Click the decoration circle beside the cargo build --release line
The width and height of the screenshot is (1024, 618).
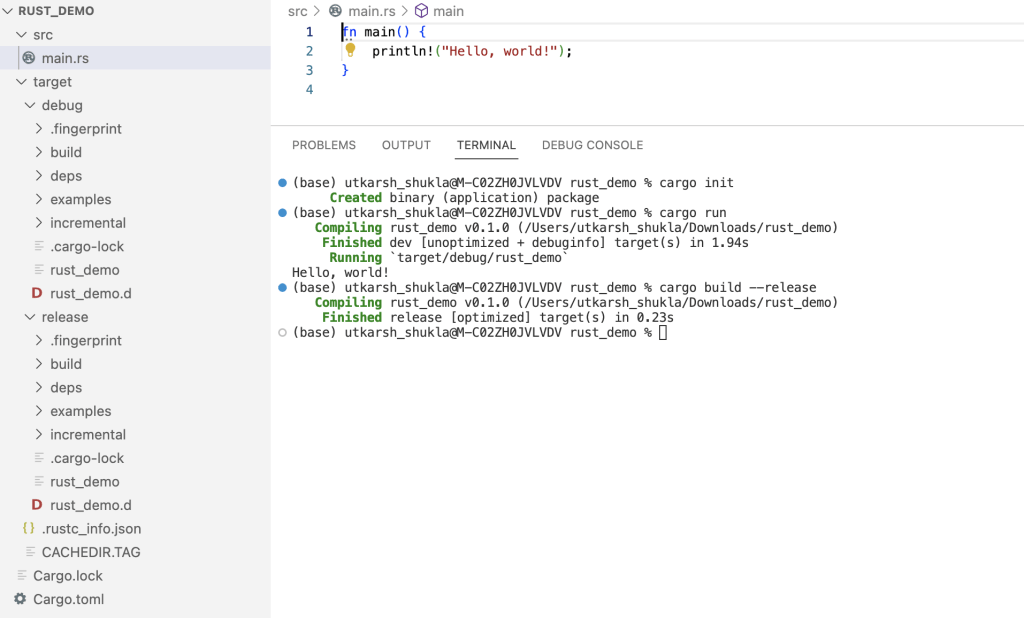point(282,287)
